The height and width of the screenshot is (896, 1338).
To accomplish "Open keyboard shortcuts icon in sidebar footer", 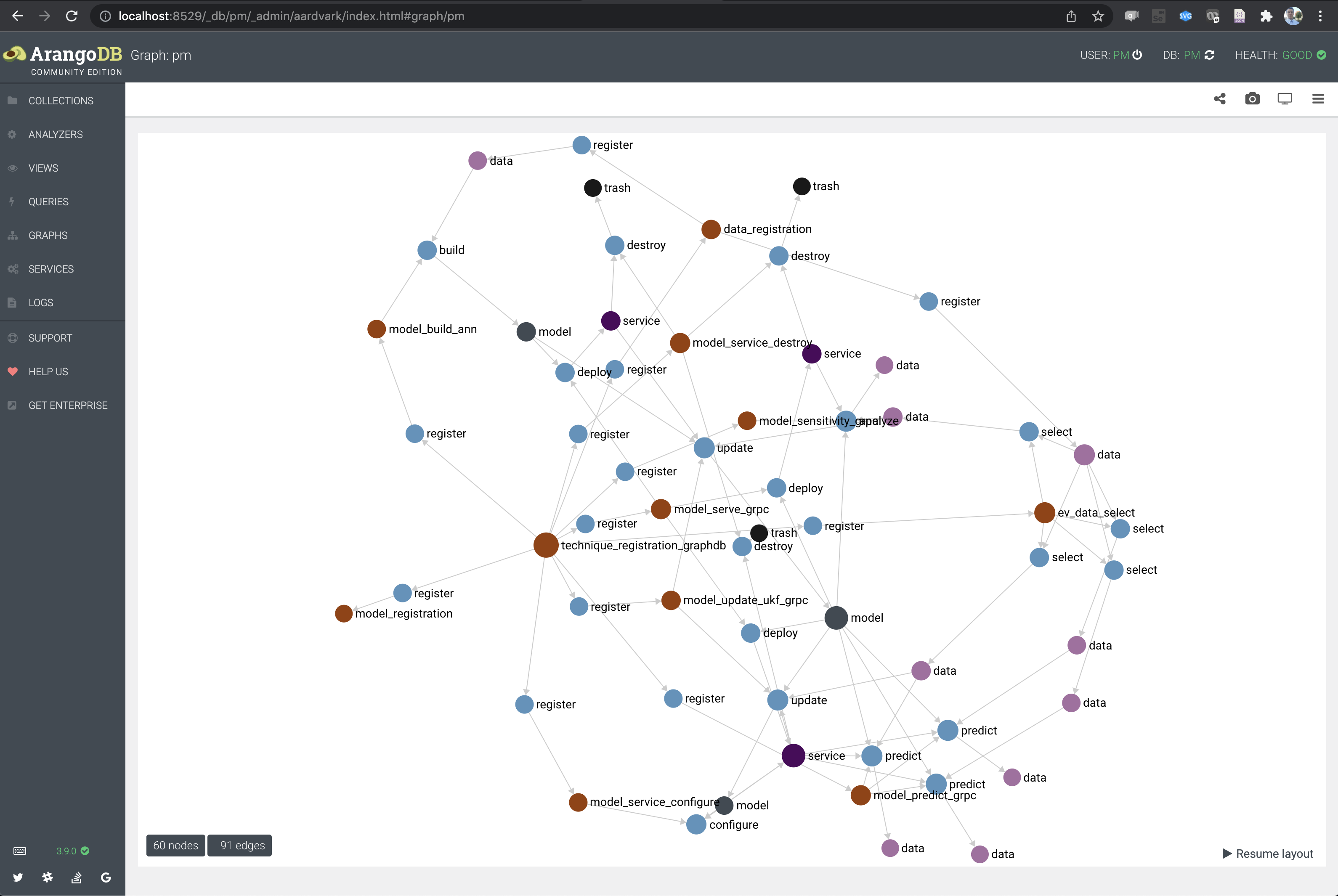I will point(19,851).
